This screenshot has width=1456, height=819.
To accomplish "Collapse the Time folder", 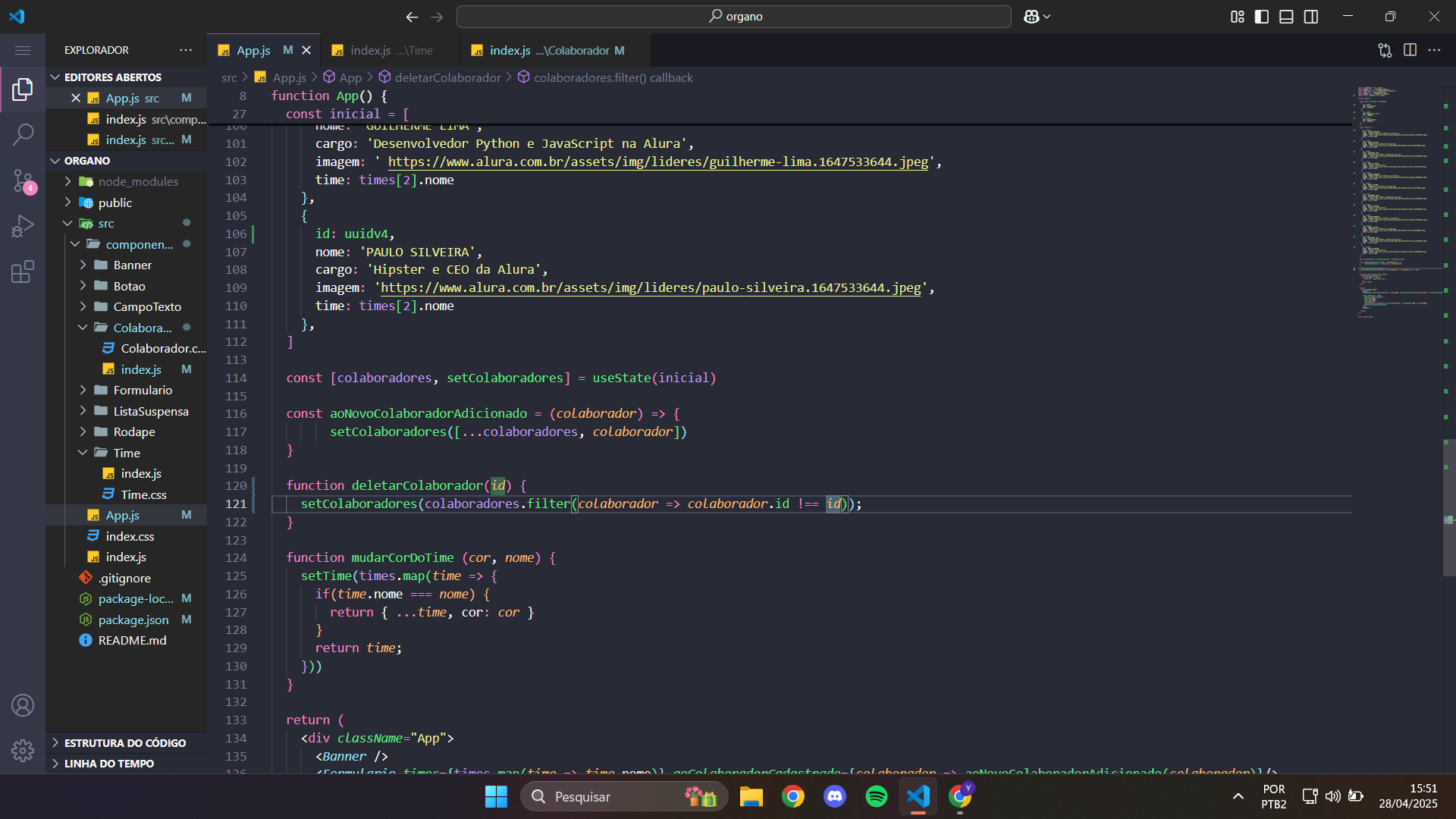I will click(126, 453).
